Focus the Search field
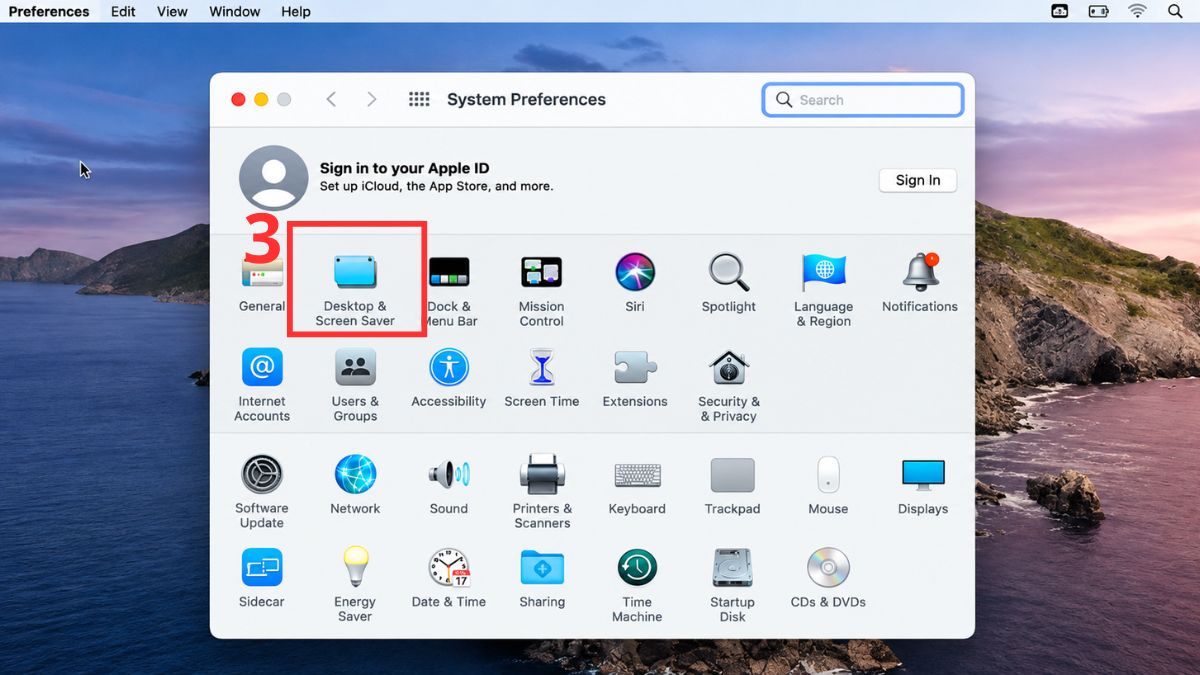The height and width of the screenshot is (675, 1200). [x=863, y=100]
